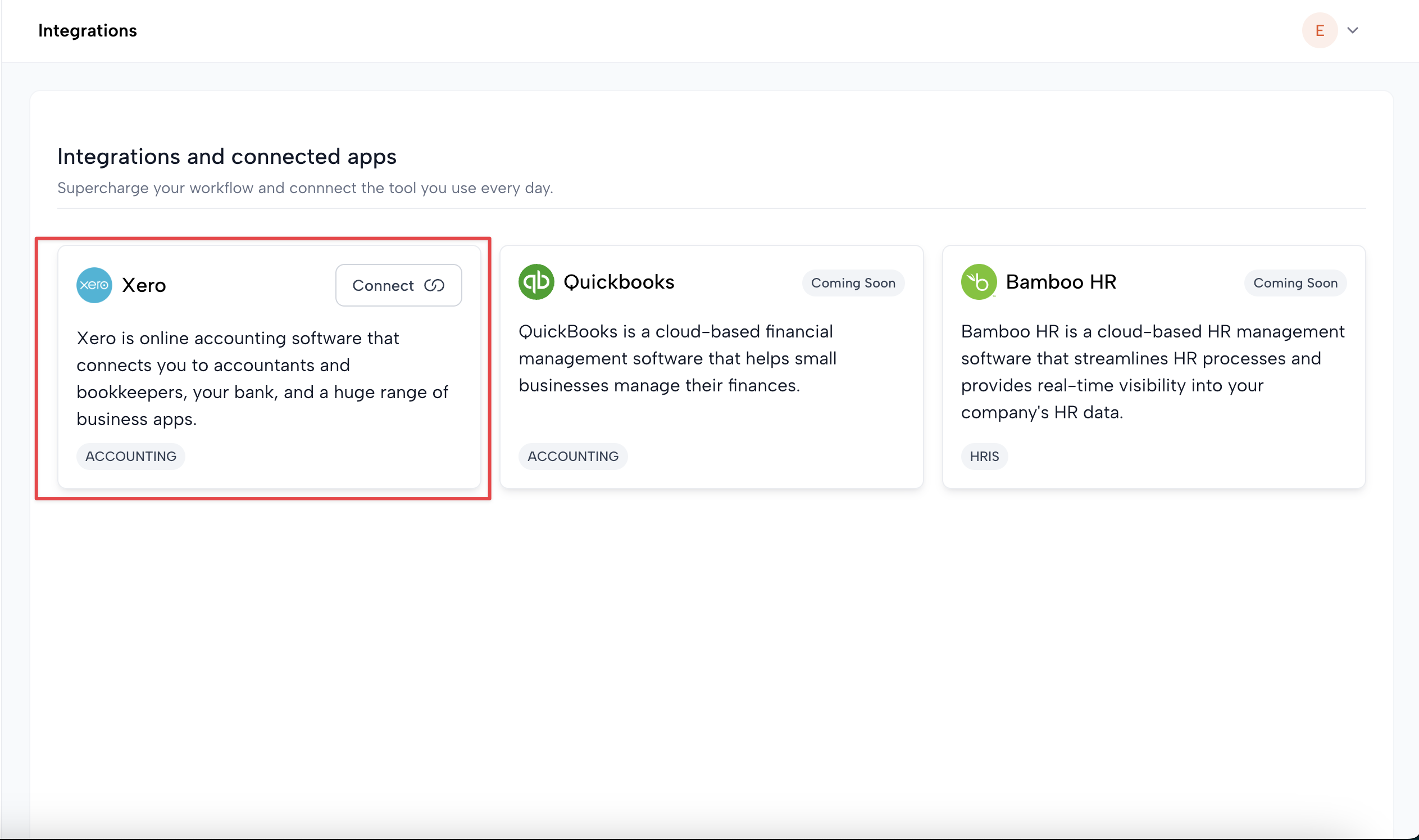The height and width of the screenshot is (840, 1419).
Task: Click Bamboo HR Coming Soon badge
Action: [1295, 283]
